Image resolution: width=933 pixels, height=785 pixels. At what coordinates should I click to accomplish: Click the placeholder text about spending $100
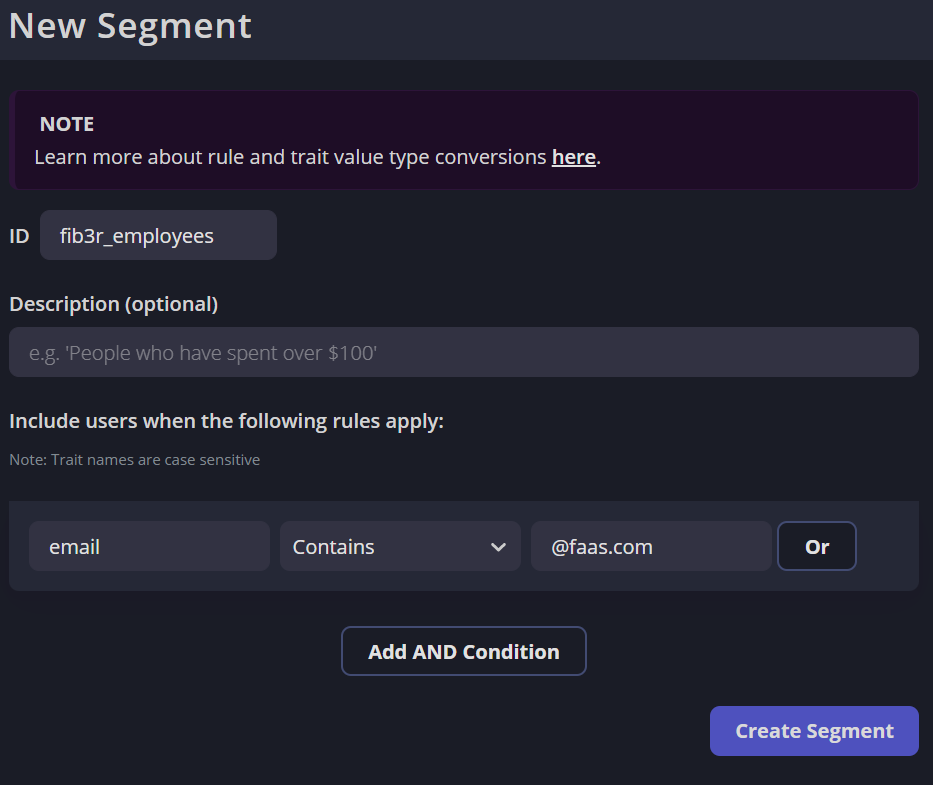[203, 353]
